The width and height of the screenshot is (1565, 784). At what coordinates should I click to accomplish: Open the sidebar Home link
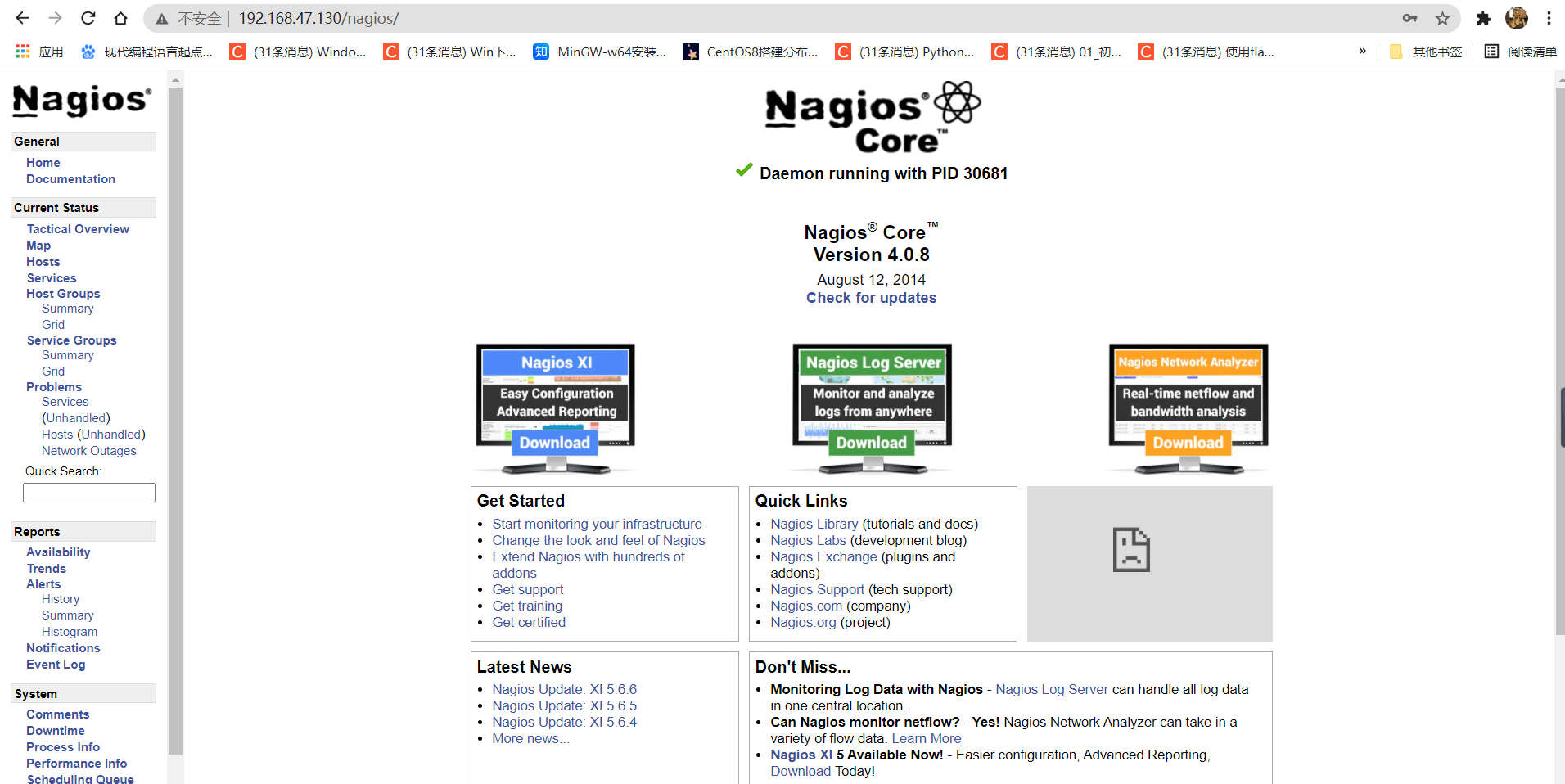tap(43, 163)
